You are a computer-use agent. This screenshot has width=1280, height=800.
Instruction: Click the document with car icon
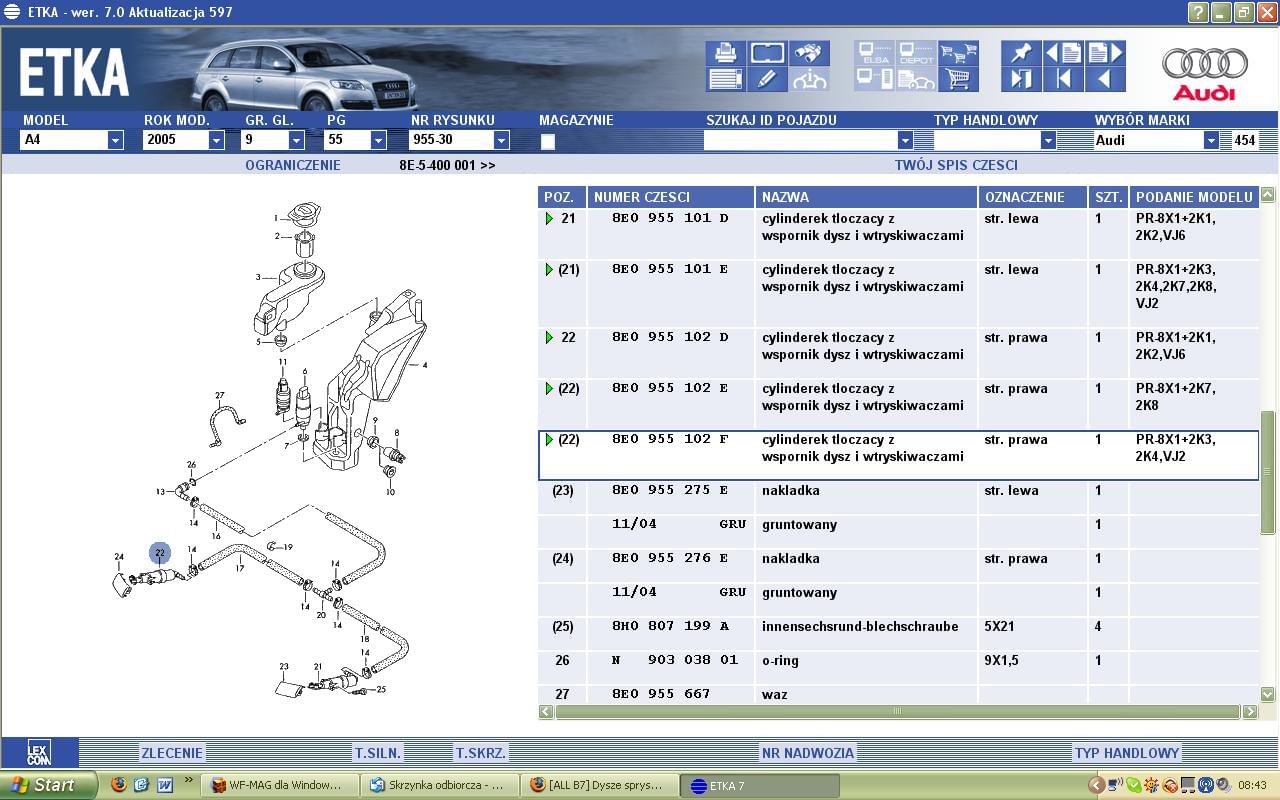(x=917, y=80)
